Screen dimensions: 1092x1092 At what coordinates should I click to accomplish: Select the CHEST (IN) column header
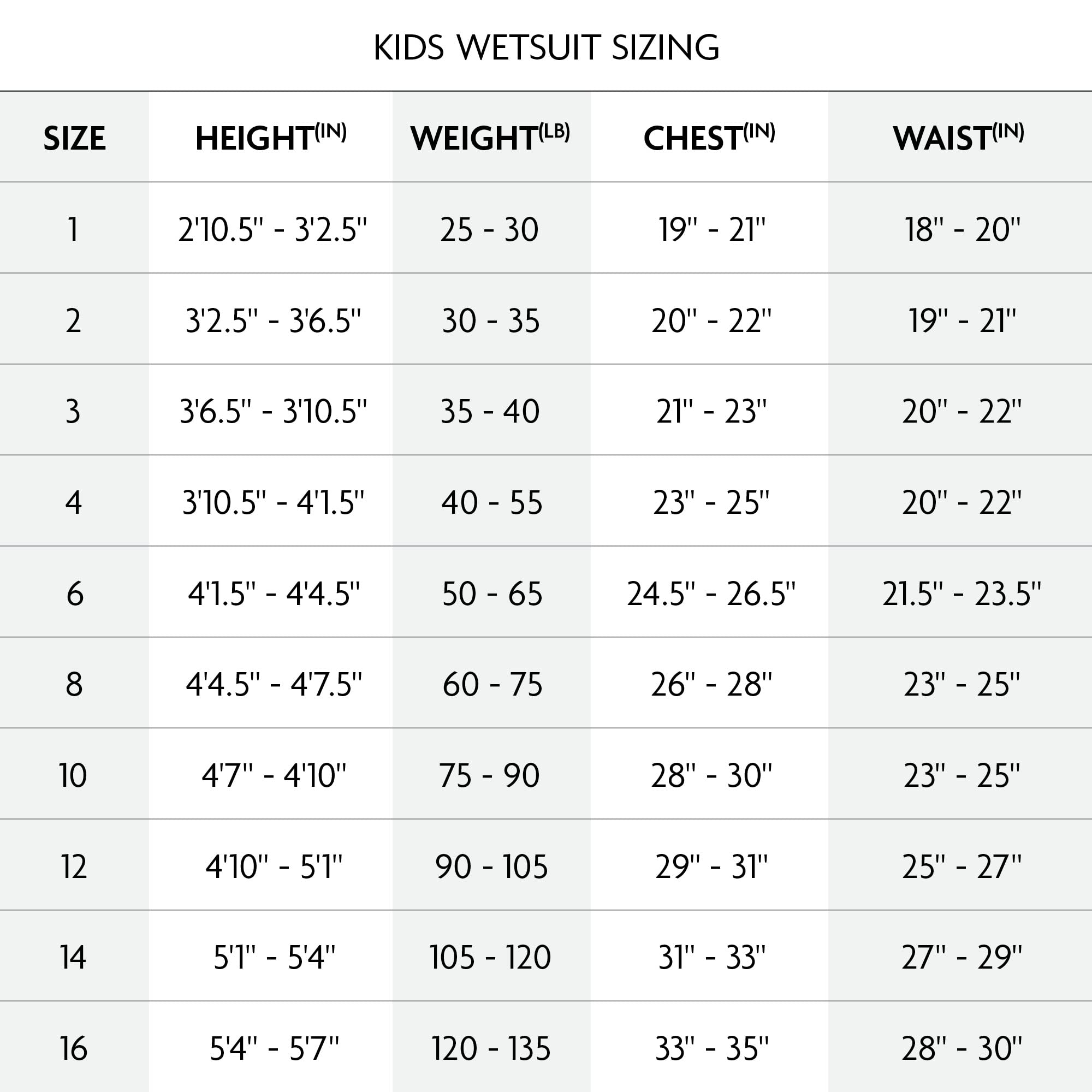(x=709, y=138)
